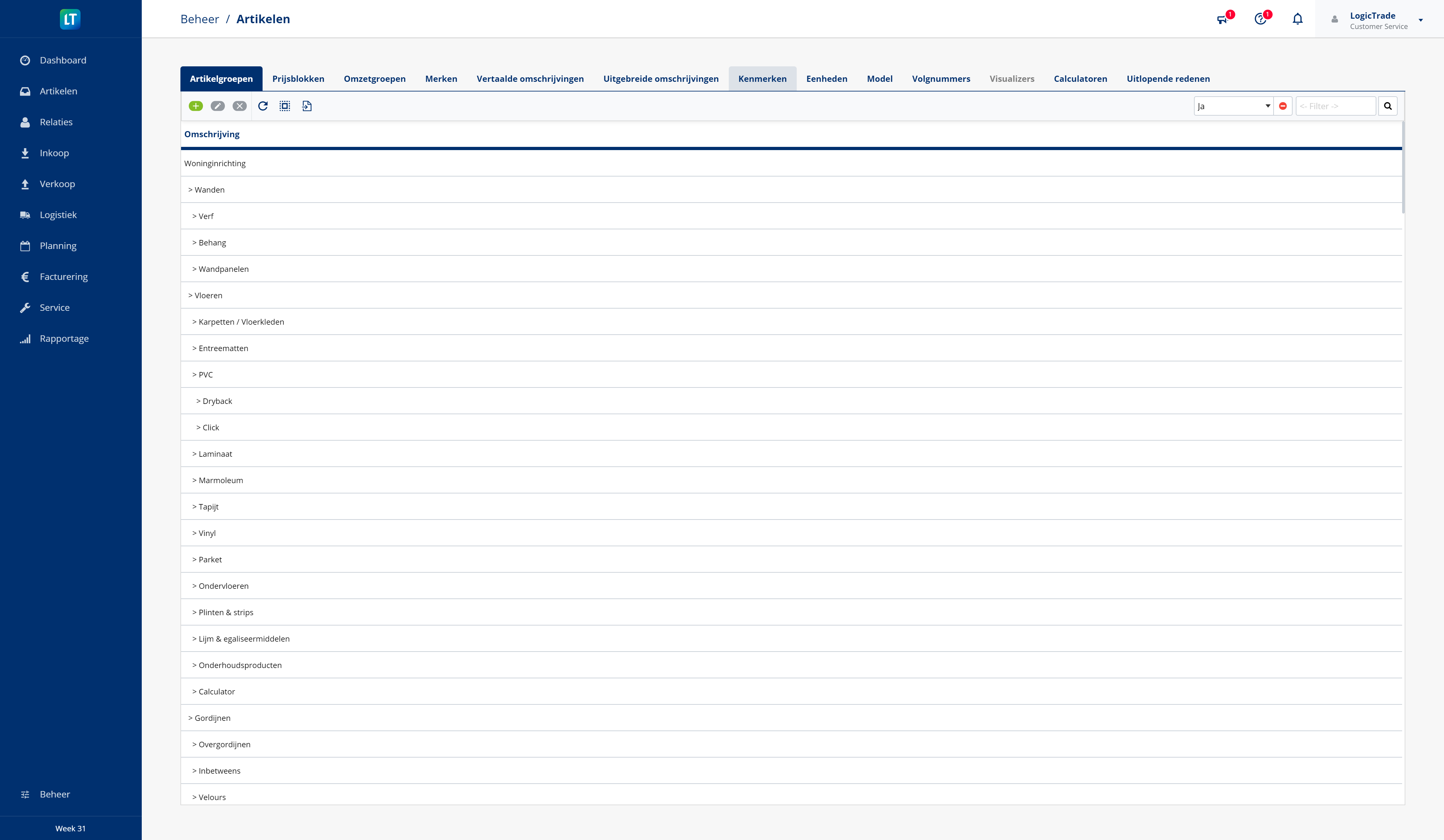Select the PVC row
Viewport: 1444px width, 840px height.
(x=791, y=374)
